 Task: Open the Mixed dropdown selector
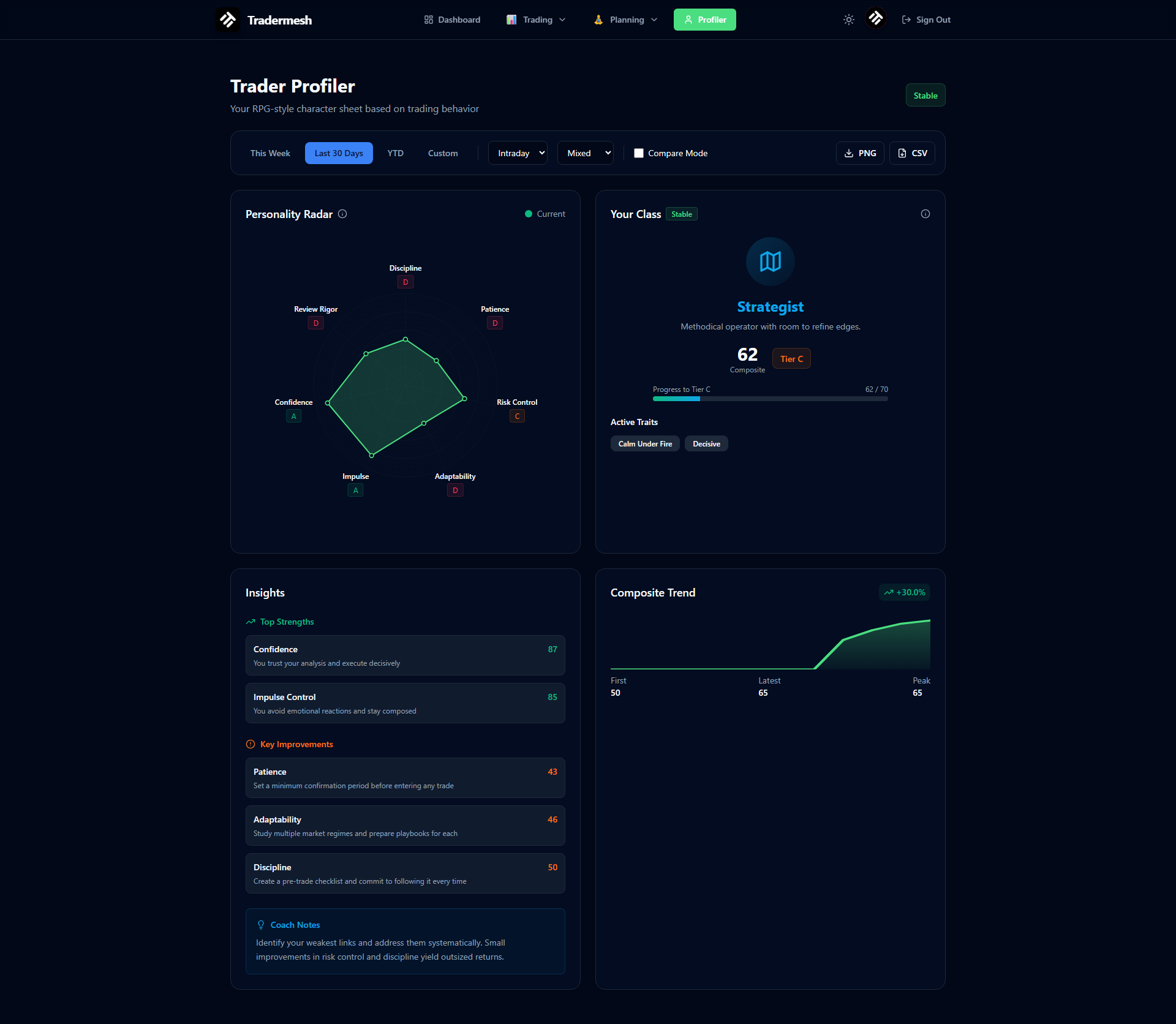coord(586,153)
